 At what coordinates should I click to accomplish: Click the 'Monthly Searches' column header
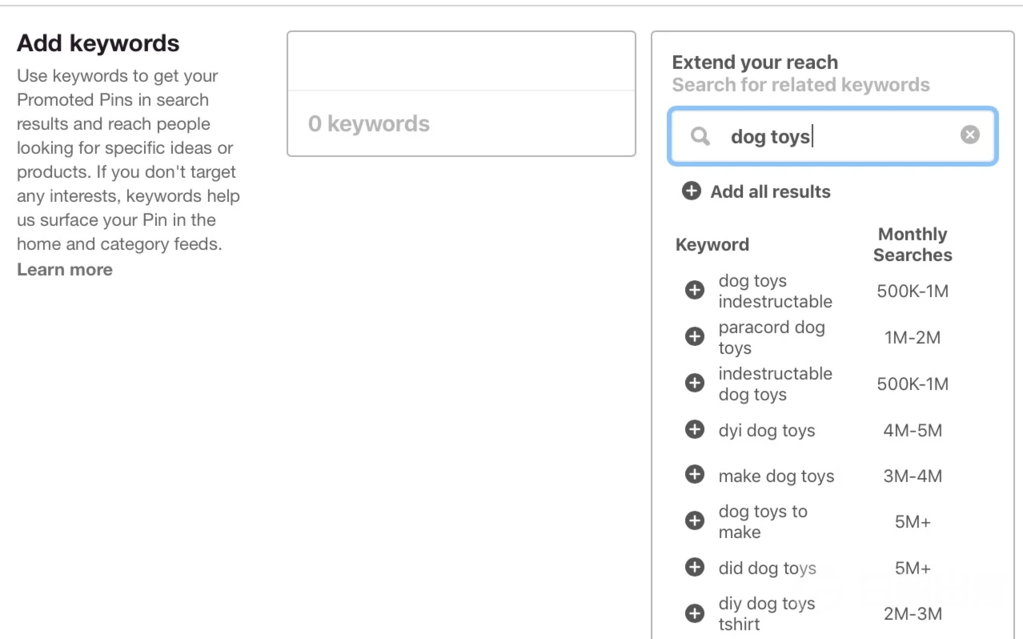click(x=912, y=244)
